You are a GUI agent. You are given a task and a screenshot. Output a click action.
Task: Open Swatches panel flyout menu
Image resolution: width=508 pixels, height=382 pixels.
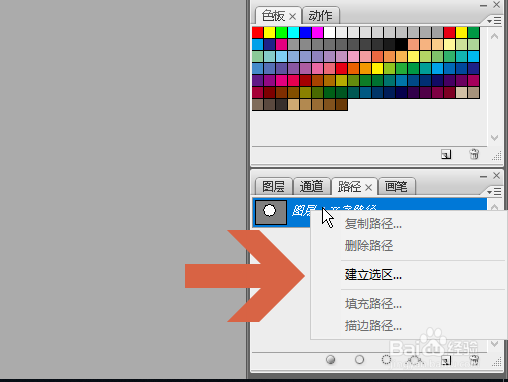pos(494,21)
